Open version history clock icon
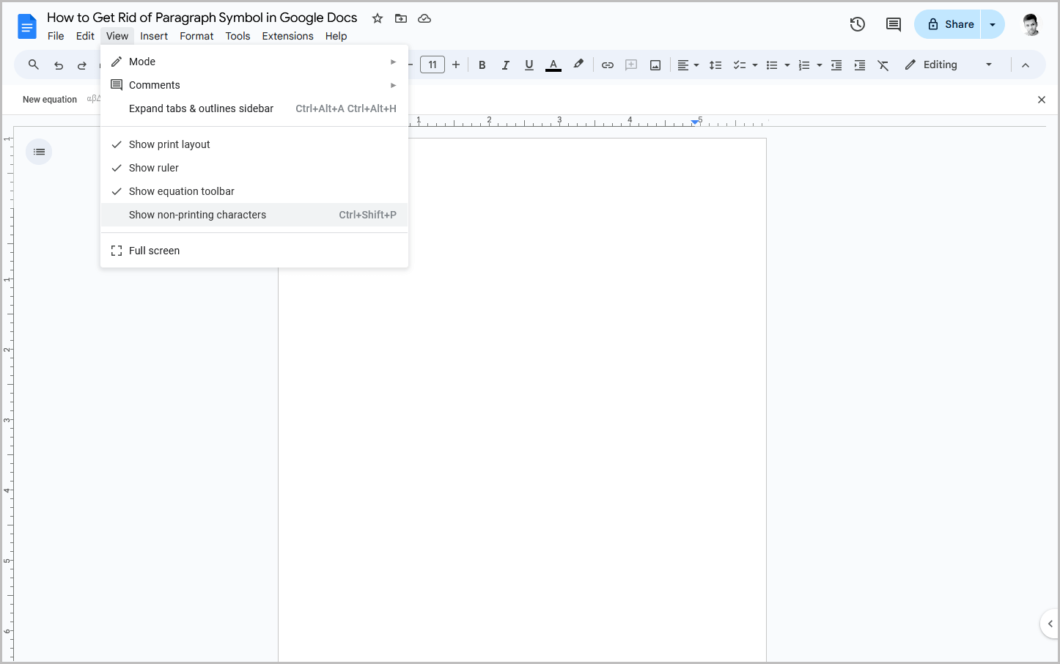The width and height of the screenshot is (1060, 664). [x=857, y=24]
